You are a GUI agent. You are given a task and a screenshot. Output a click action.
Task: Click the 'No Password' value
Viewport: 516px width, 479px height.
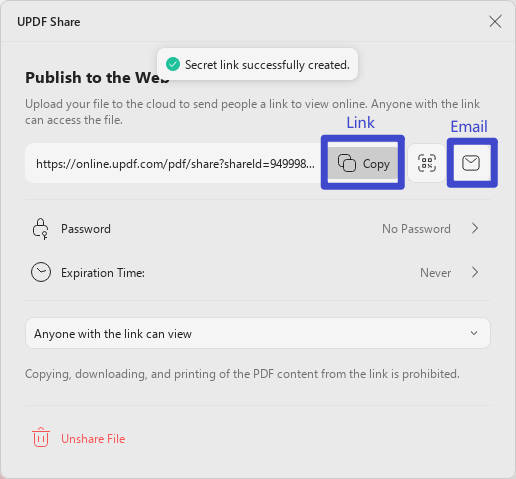(x=416, y=229)
